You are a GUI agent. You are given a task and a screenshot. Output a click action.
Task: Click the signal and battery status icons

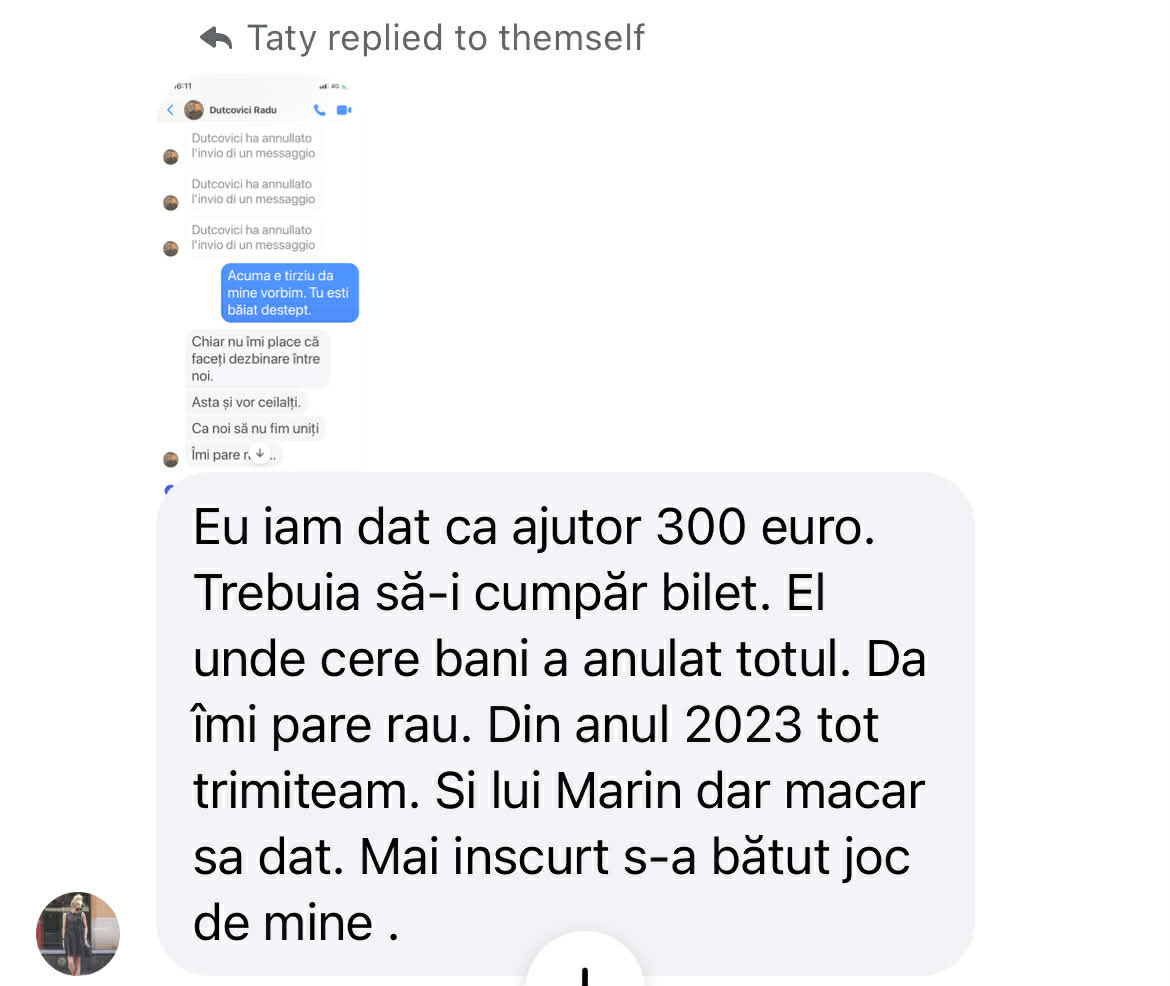tap(334, 87)
